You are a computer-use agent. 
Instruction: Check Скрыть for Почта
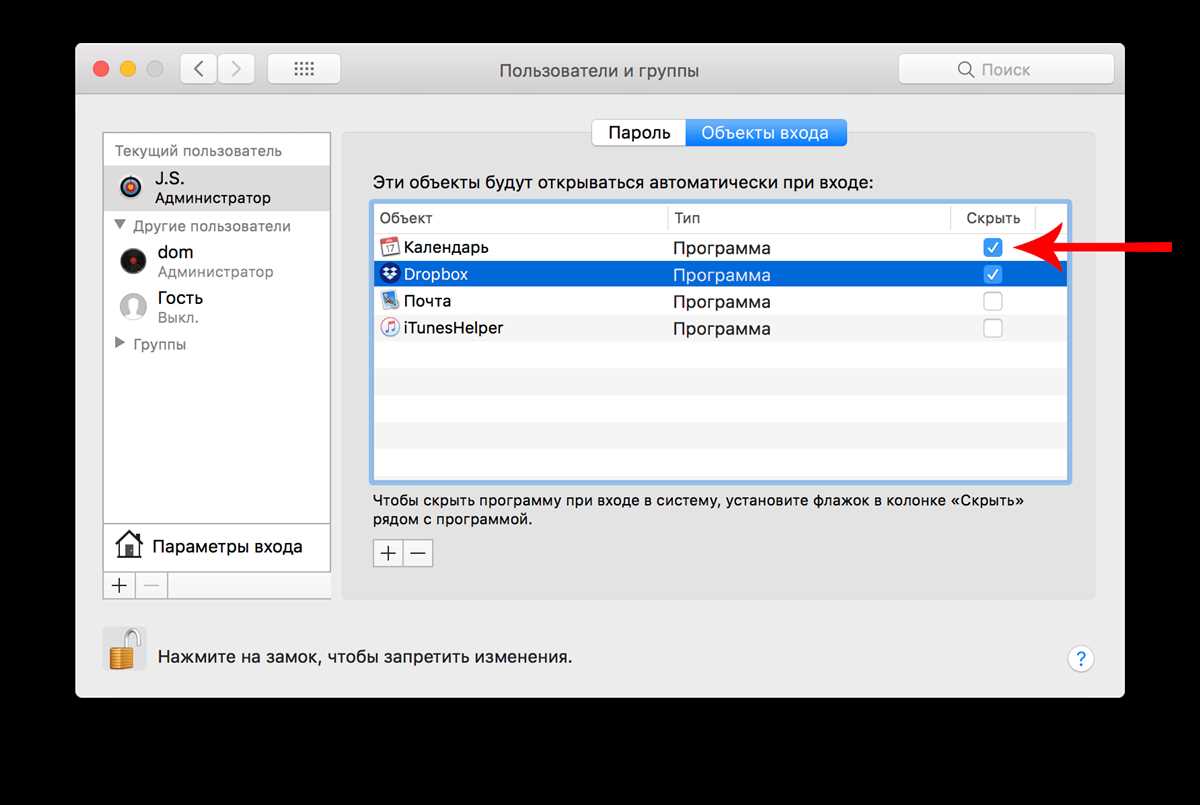click(993, 301)
